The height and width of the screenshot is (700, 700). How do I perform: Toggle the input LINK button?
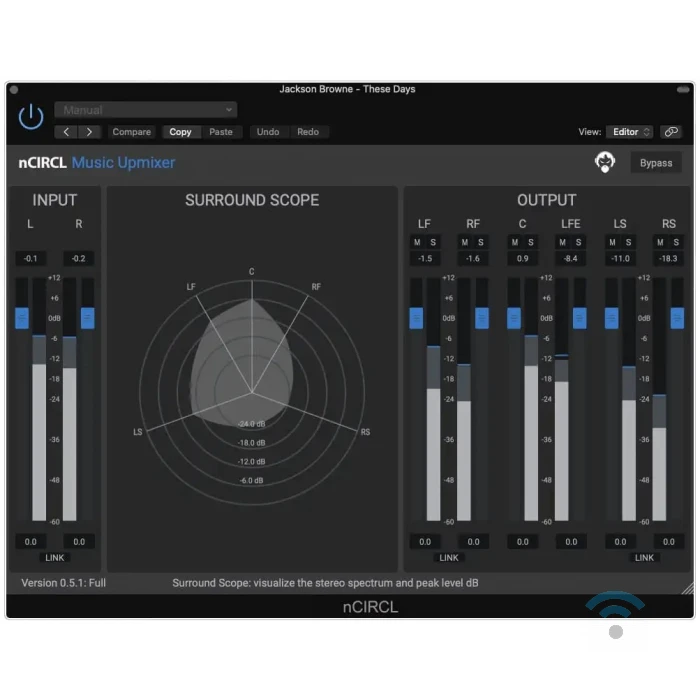54,558
